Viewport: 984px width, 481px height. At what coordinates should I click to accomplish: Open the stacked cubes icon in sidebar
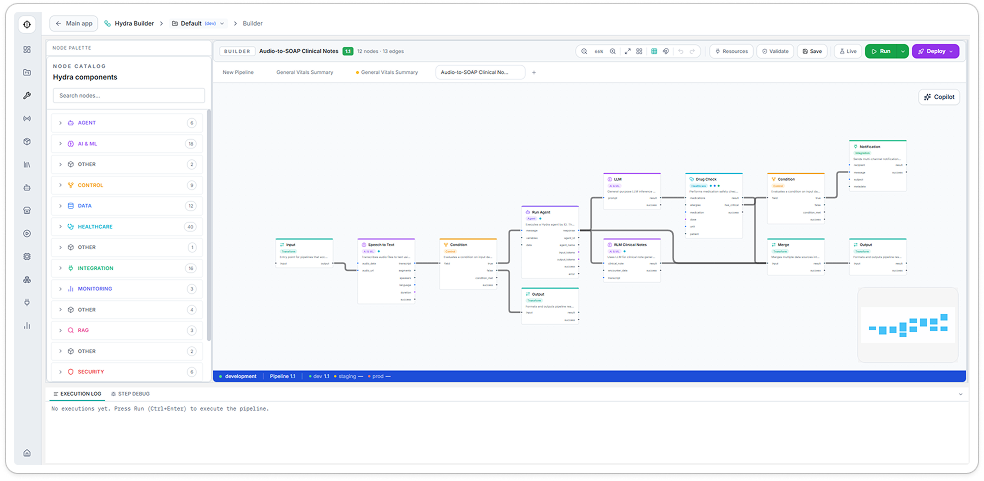(x=27, y=279)
